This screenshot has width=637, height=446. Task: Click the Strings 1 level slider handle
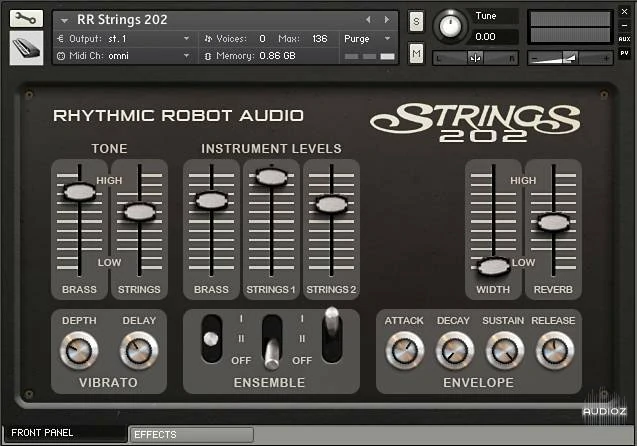click(x=271, y=177)
